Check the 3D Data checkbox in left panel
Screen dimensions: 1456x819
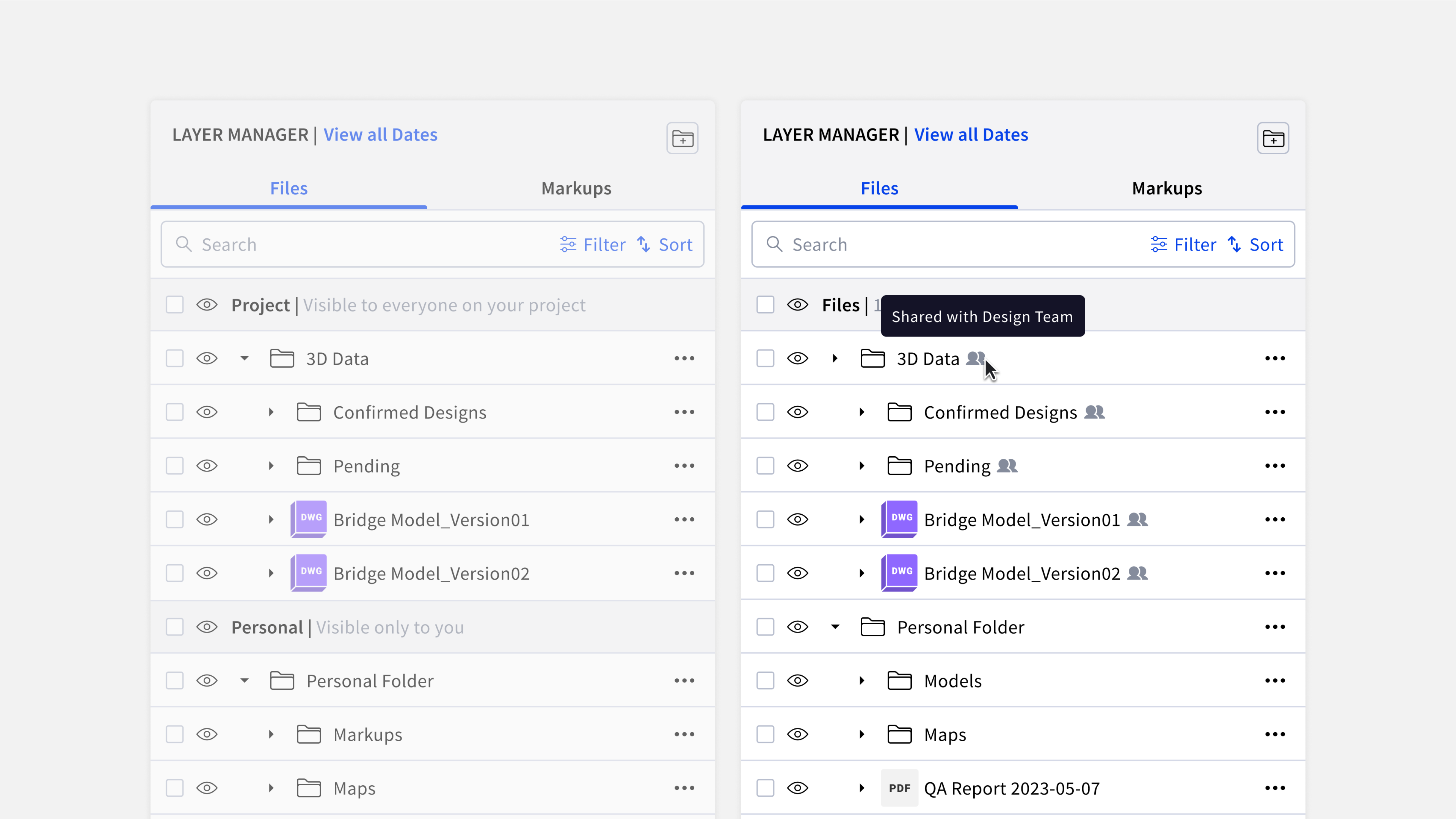[175, 358]
